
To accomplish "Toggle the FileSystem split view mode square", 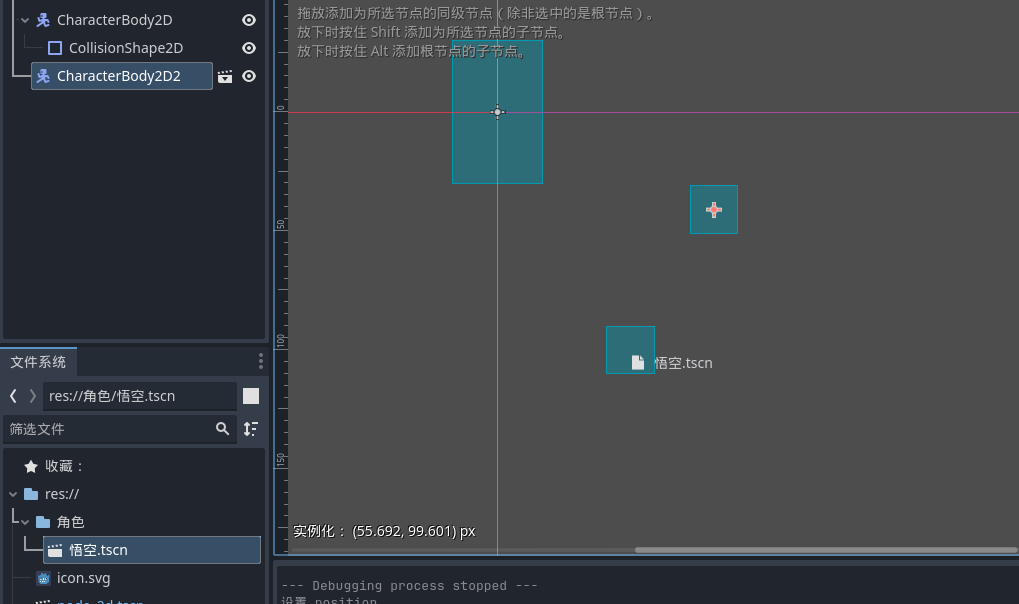I will pyautogui.click(x=251, y=396).
